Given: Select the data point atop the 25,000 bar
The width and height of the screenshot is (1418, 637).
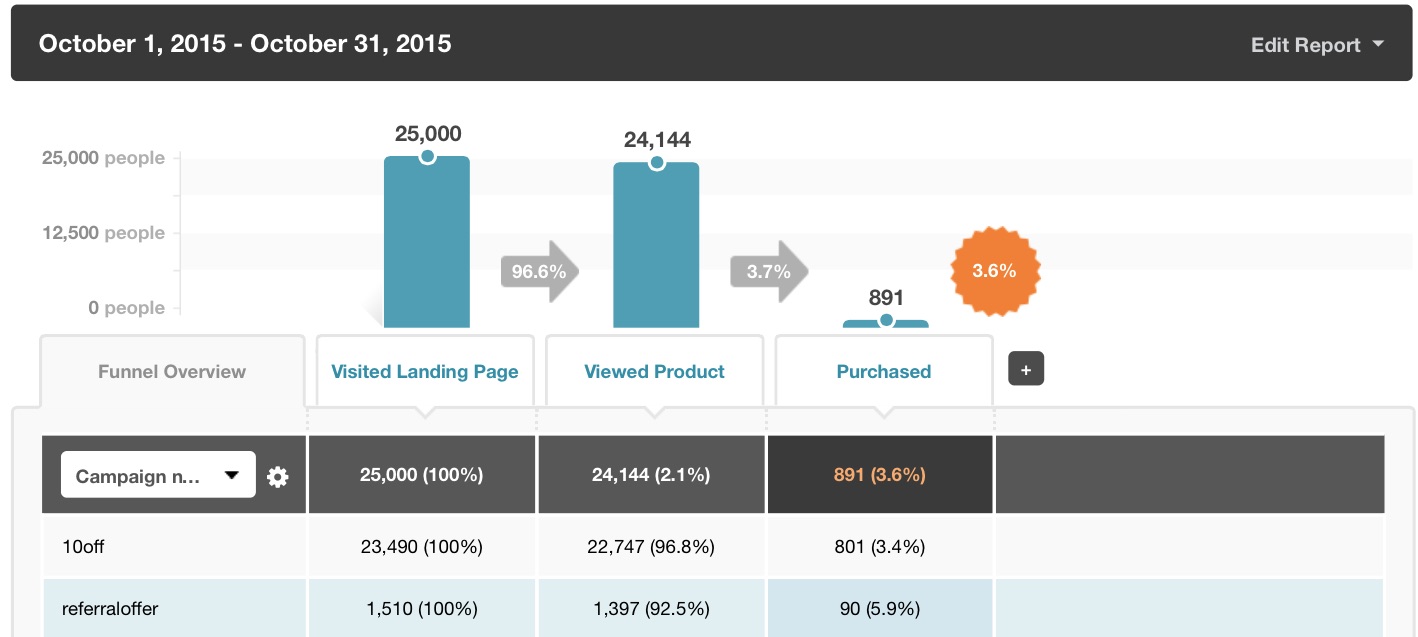Looking at the screenshot, I should tap(427, 157).
